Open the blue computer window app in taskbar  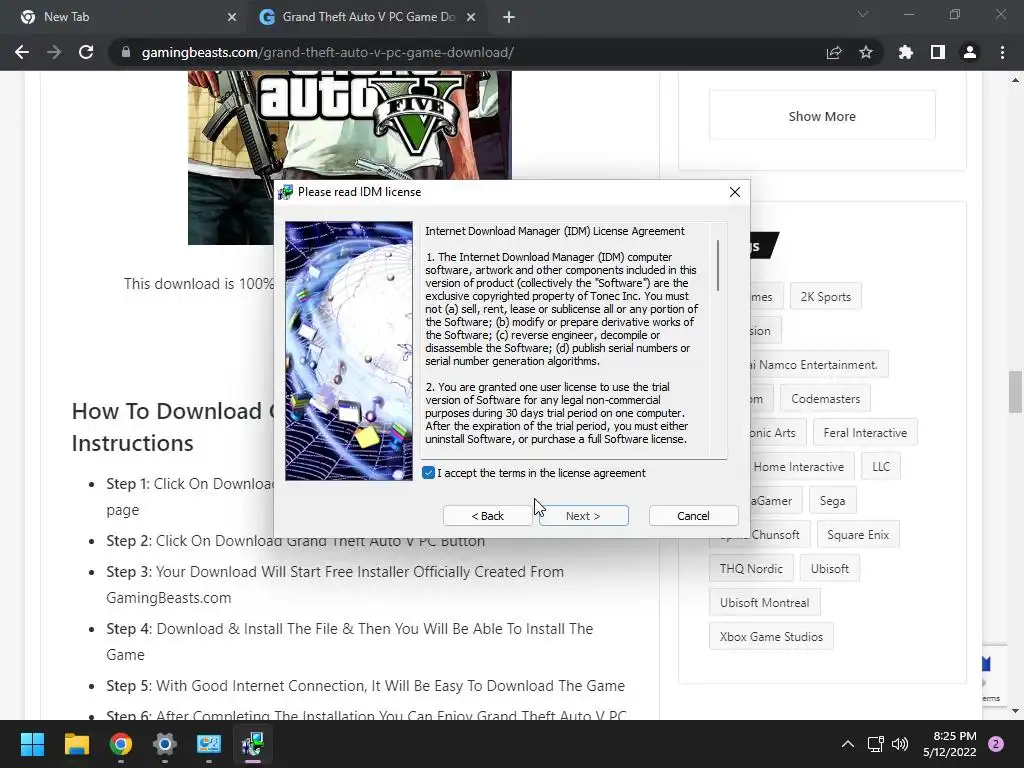click(209, 744)
